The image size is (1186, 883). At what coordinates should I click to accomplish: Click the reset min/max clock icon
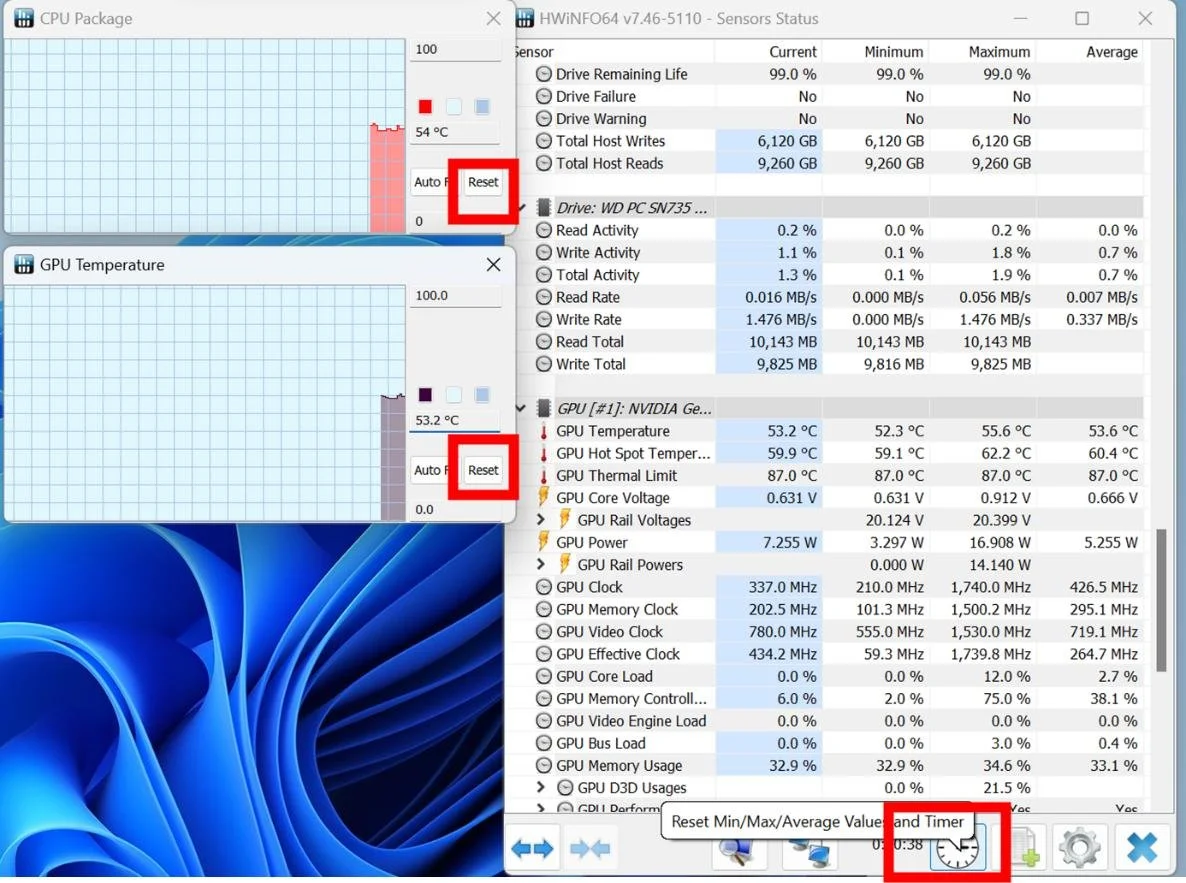(x=957, y=848)
